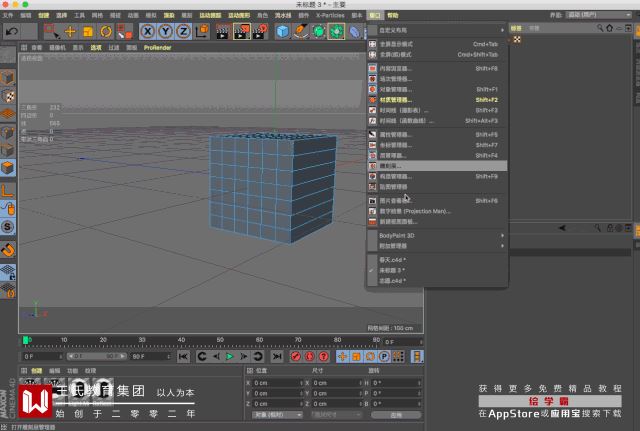Toggle the X axis lock
This screenshot has width=640, height=431.
click(x=147, y=31)
